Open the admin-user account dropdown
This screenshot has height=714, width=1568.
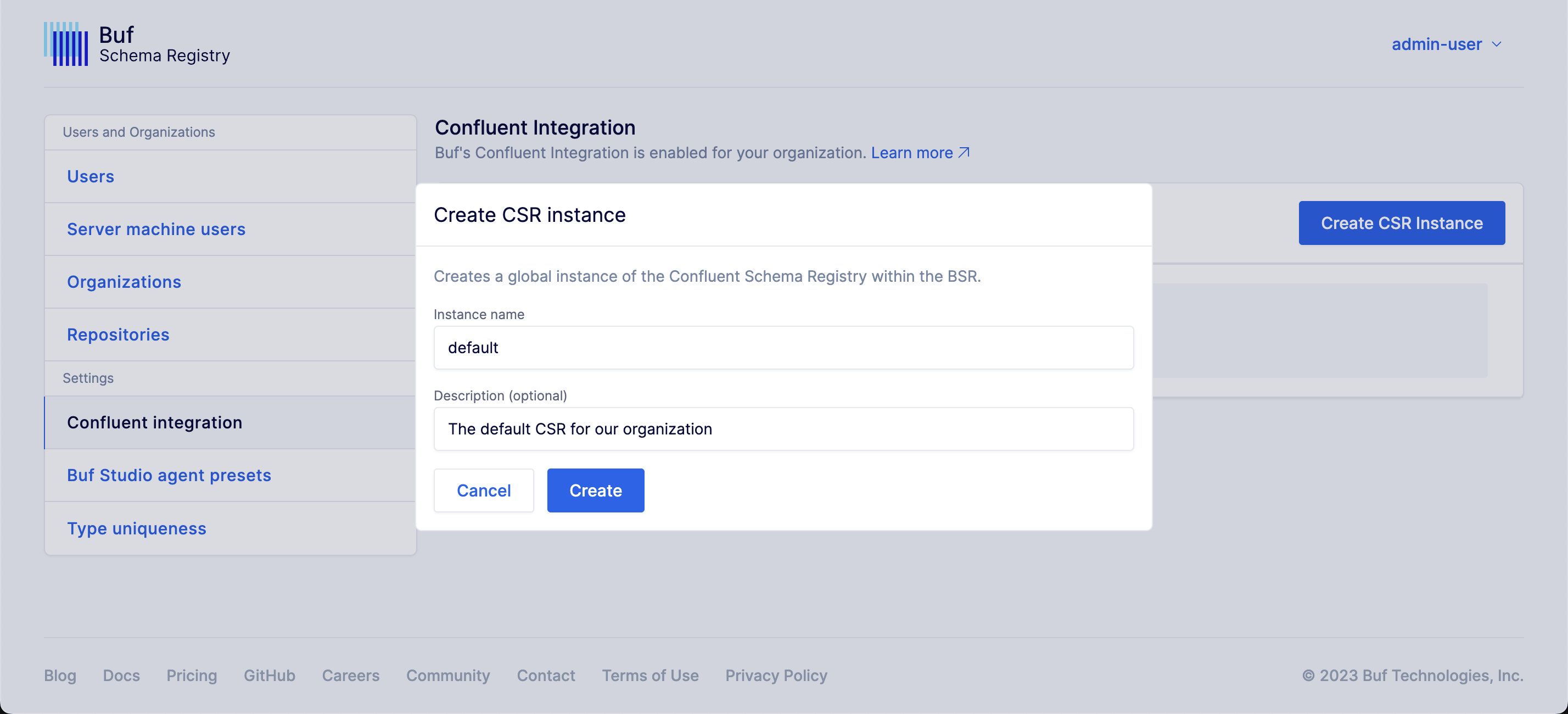point(1447,44)
